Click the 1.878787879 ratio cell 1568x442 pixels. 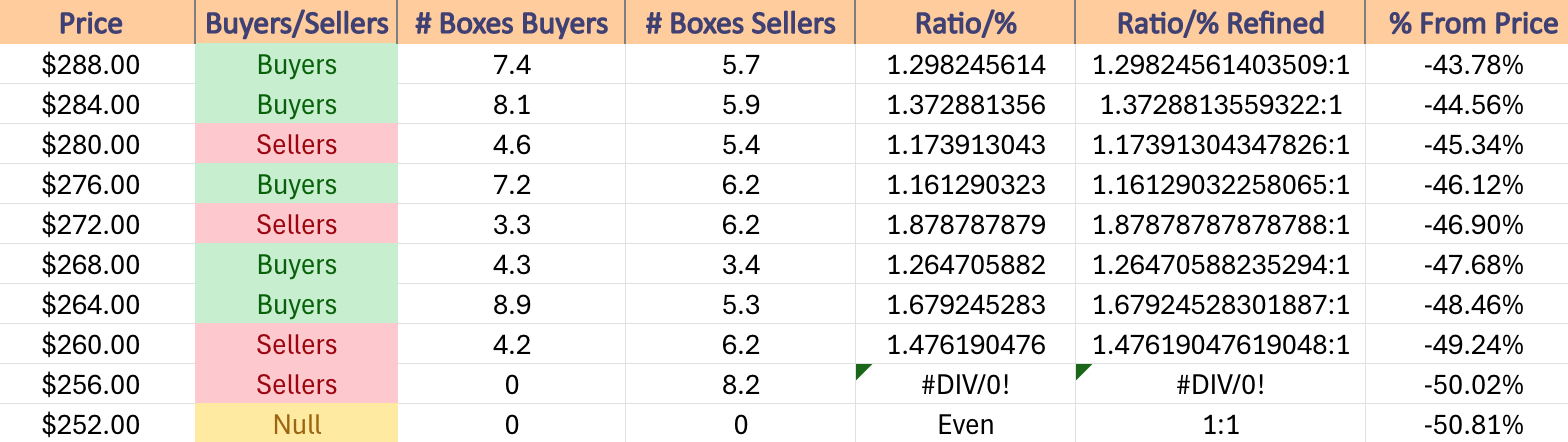pos(966,225)
